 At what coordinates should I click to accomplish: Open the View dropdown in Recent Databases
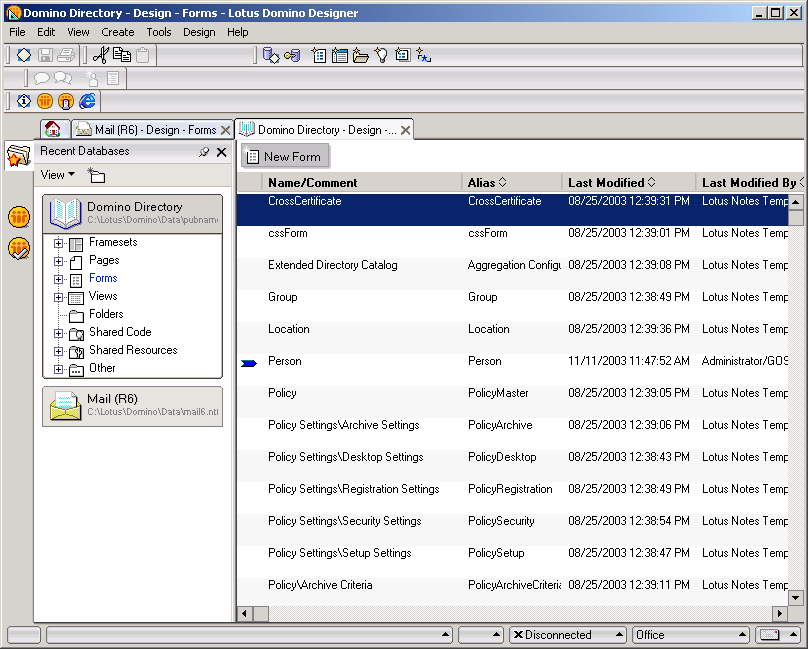tap(57, 175)
